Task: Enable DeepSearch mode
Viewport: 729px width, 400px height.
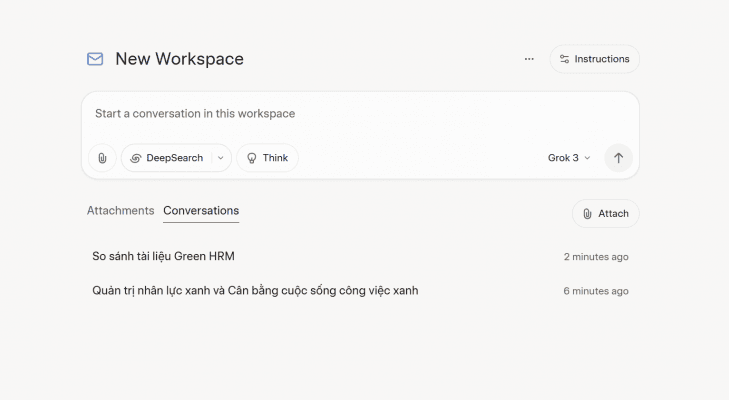Action: coord(168,158)
